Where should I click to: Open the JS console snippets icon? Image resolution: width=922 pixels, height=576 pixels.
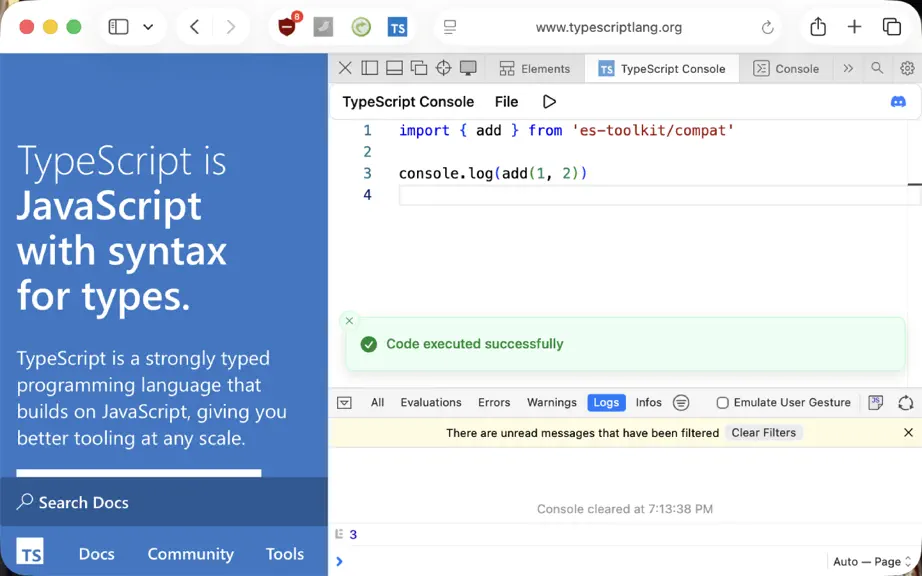point(876,403)
